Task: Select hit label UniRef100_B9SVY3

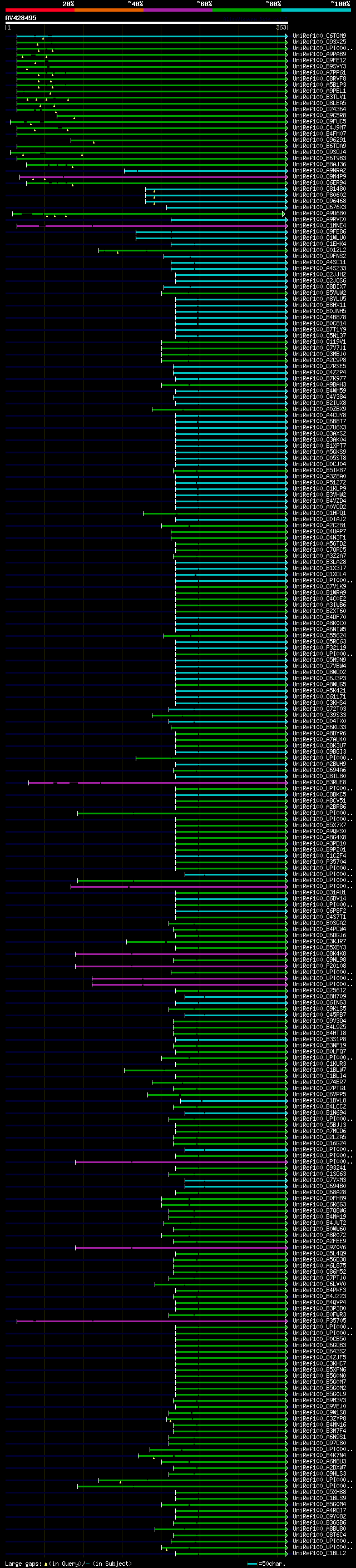Action: pyautogui.click(x=319, y=66)
